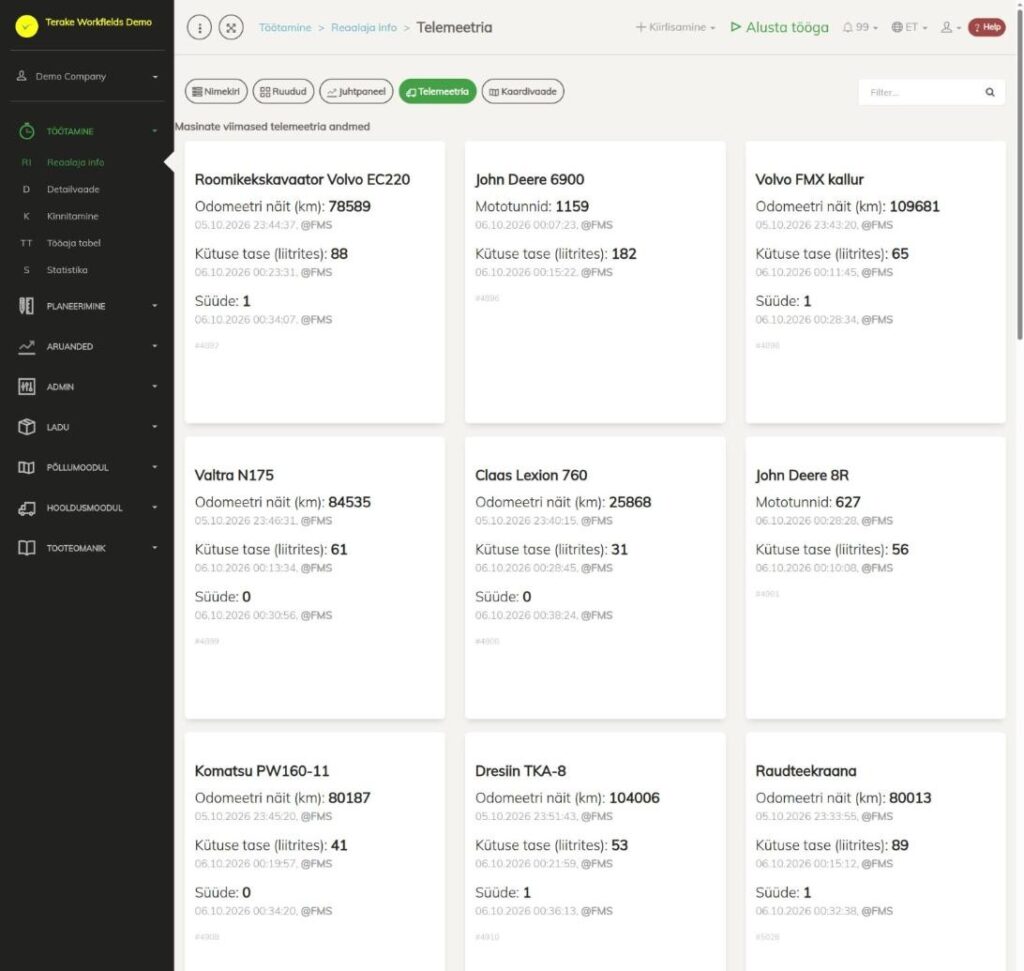Switch to the Ruudud grid view
The height and width of the screenshot is (971, 1024).
pos(283,91)
